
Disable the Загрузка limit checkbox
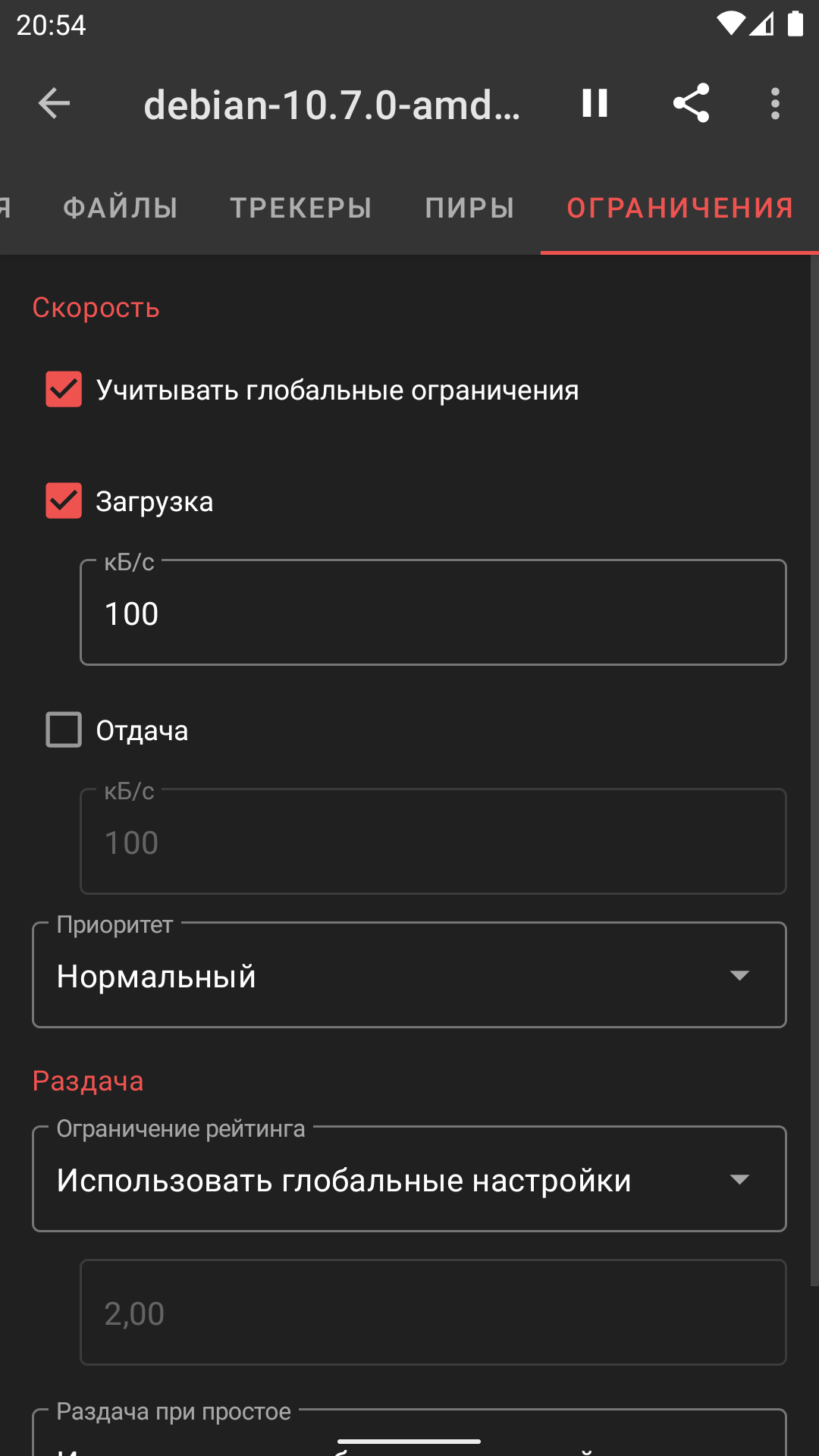[64, 501]
